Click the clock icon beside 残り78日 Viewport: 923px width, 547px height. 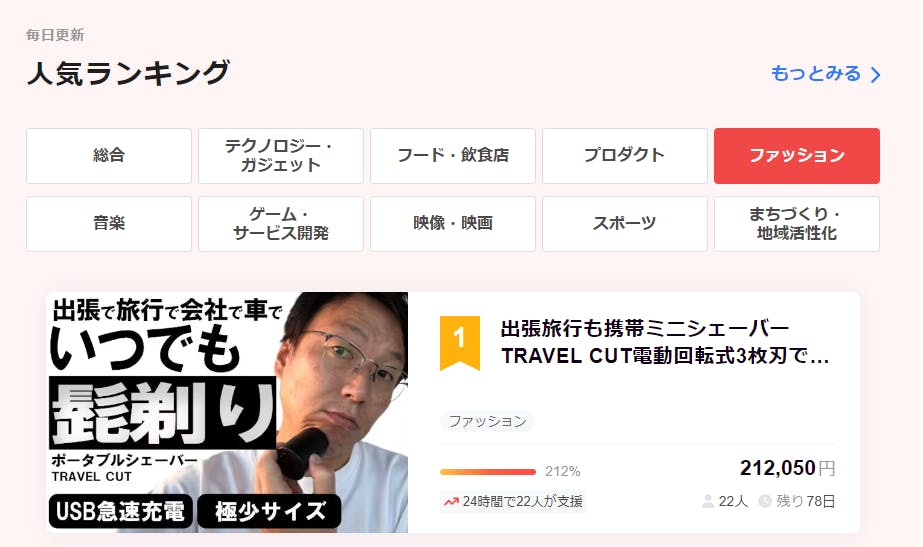click(765, 501)
